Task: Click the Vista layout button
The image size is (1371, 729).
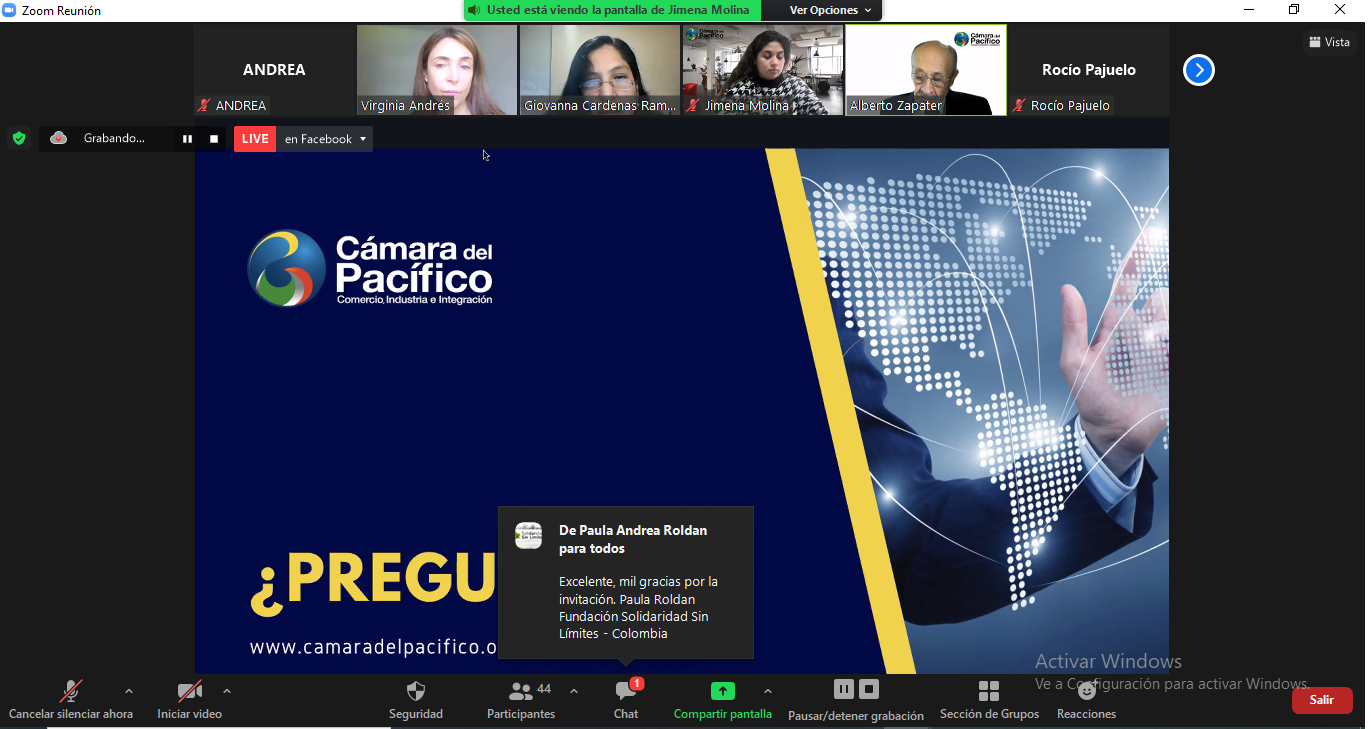Action: (1329, 42)
